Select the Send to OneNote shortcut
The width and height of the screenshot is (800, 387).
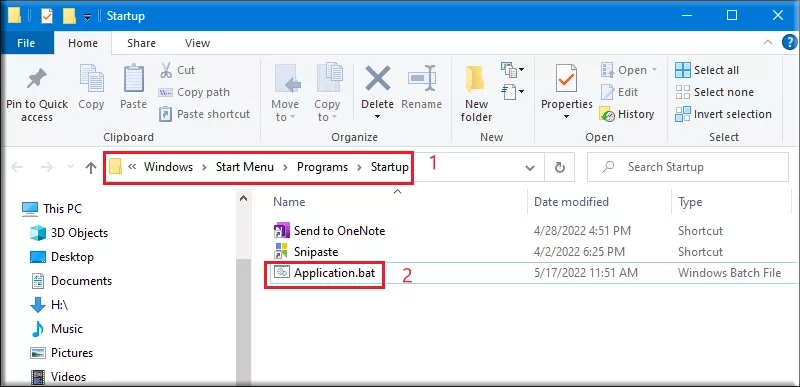(x=330, y=231)
